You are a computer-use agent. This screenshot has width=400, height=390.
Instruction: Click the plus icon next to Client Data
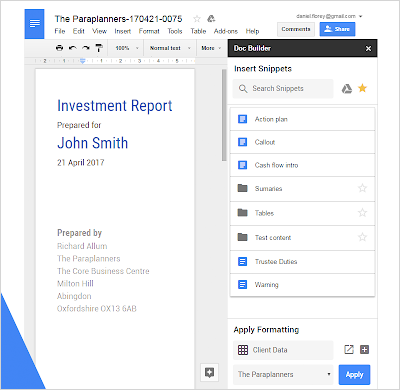[x=364, y=350]
